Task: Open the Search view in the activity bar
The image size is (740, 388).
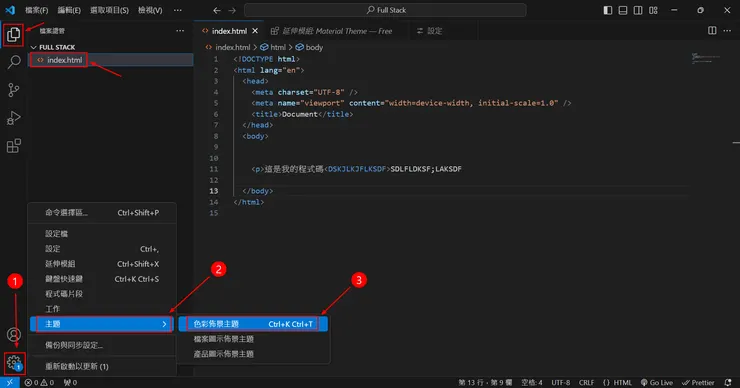Action: pos(14,62)
